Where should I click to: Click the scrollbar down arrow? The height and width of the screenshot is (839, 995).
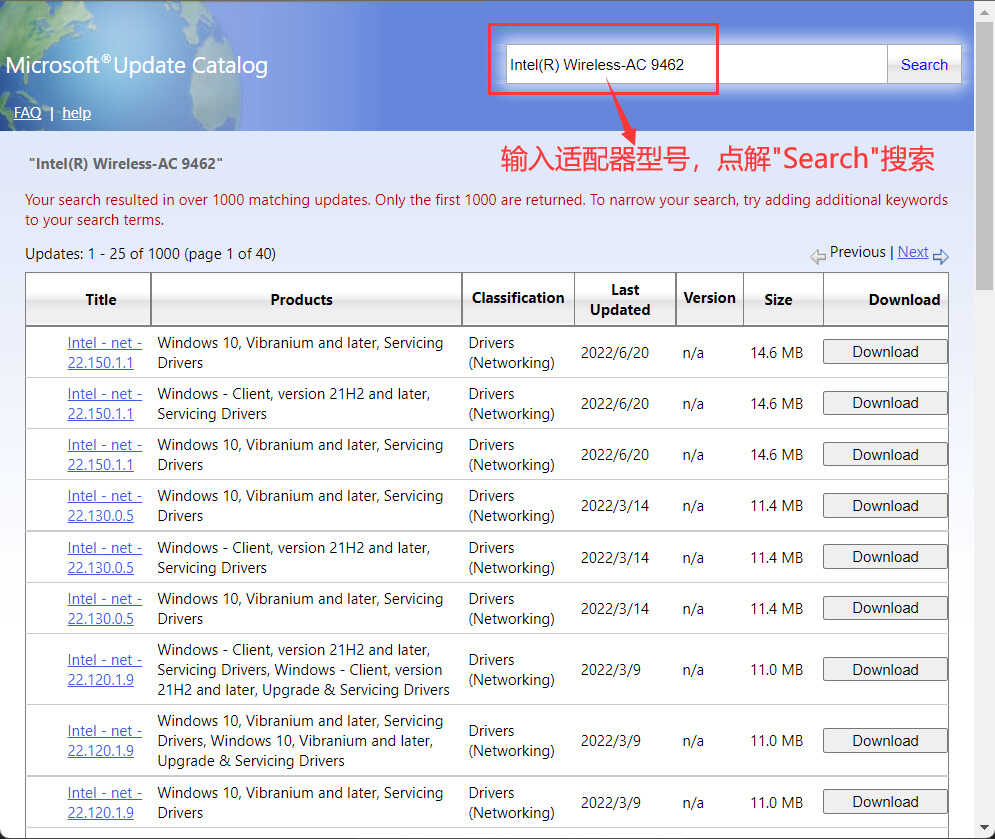tap(985, 828)
